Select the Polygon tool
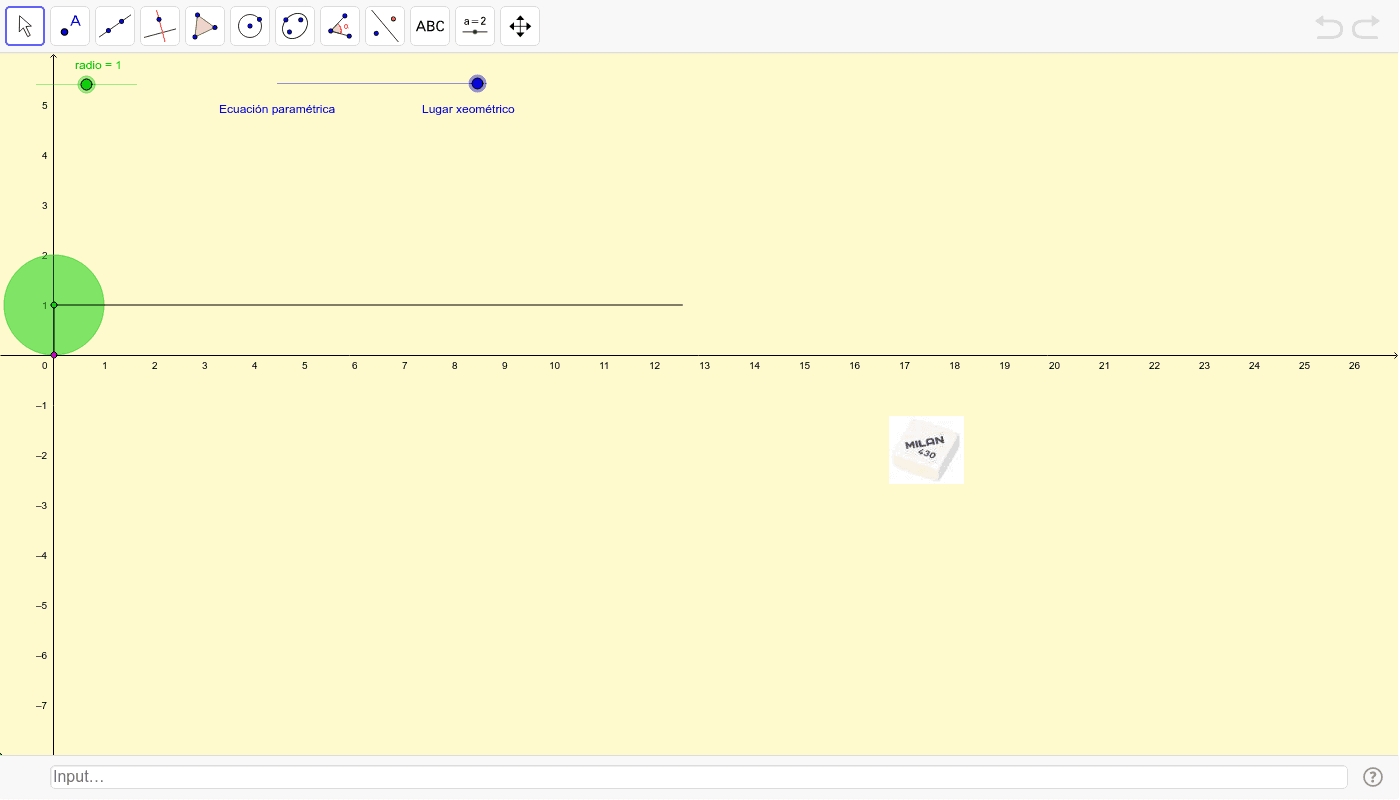The height and width of the screenshot is (800, 1400). (x=205, y=26)
